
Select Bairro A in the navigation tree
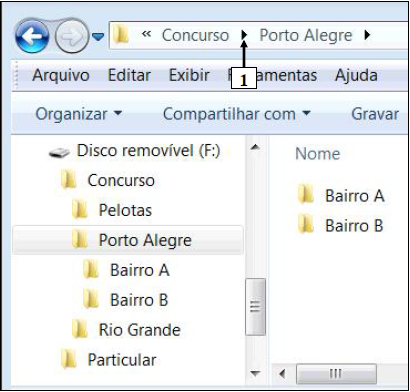(x=140, y=270)
